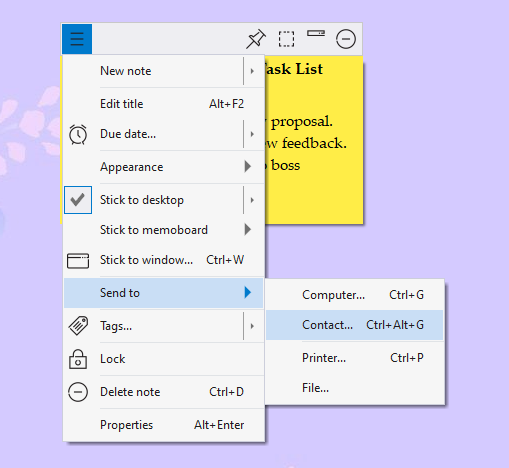The height and width of the screenshot is (468, 509).
Task: Expand the Appearance submenu arrow
Action: (x=247, y=166)
